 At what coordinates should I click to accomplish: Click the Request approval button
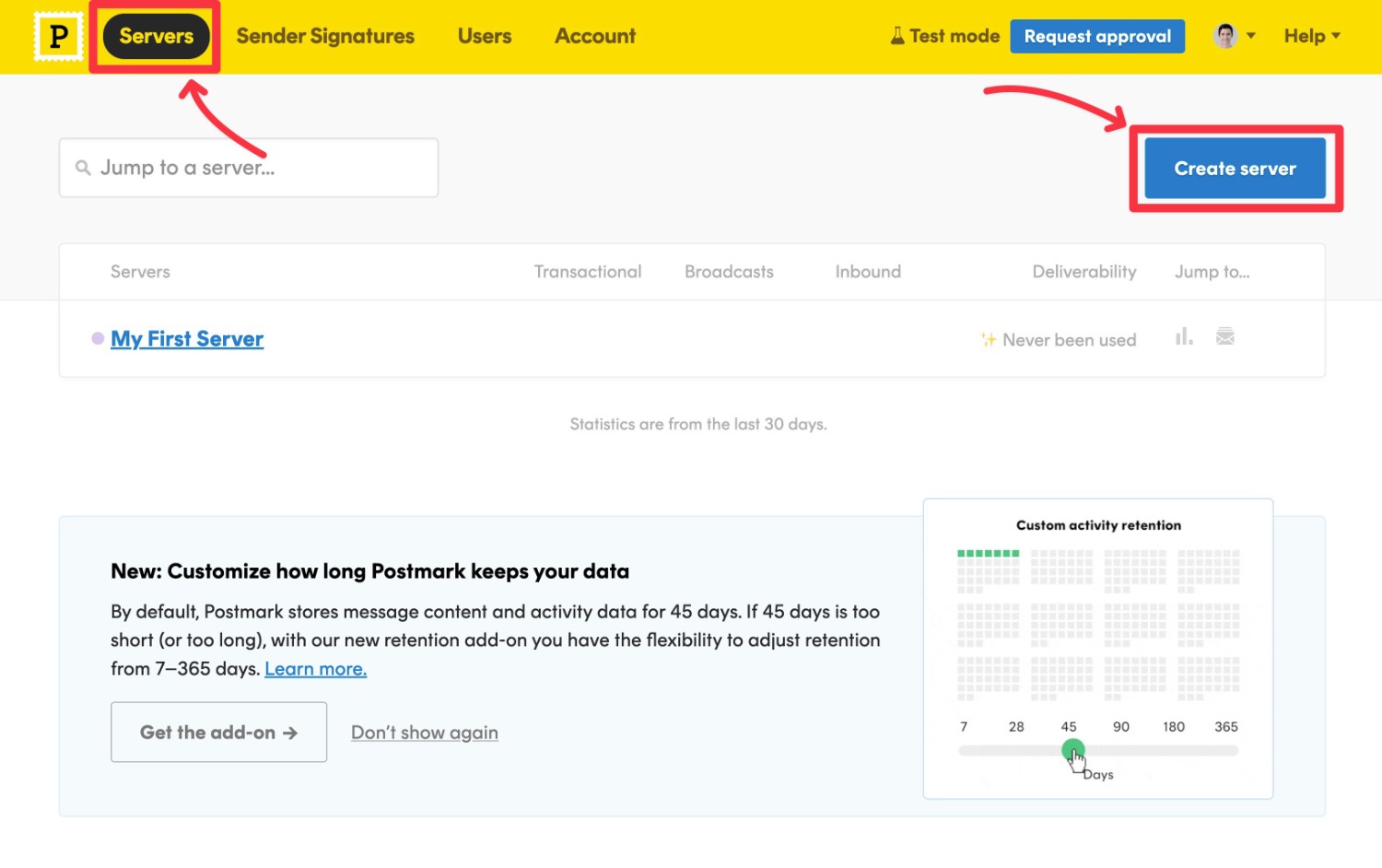click(x=1097, y=36)
